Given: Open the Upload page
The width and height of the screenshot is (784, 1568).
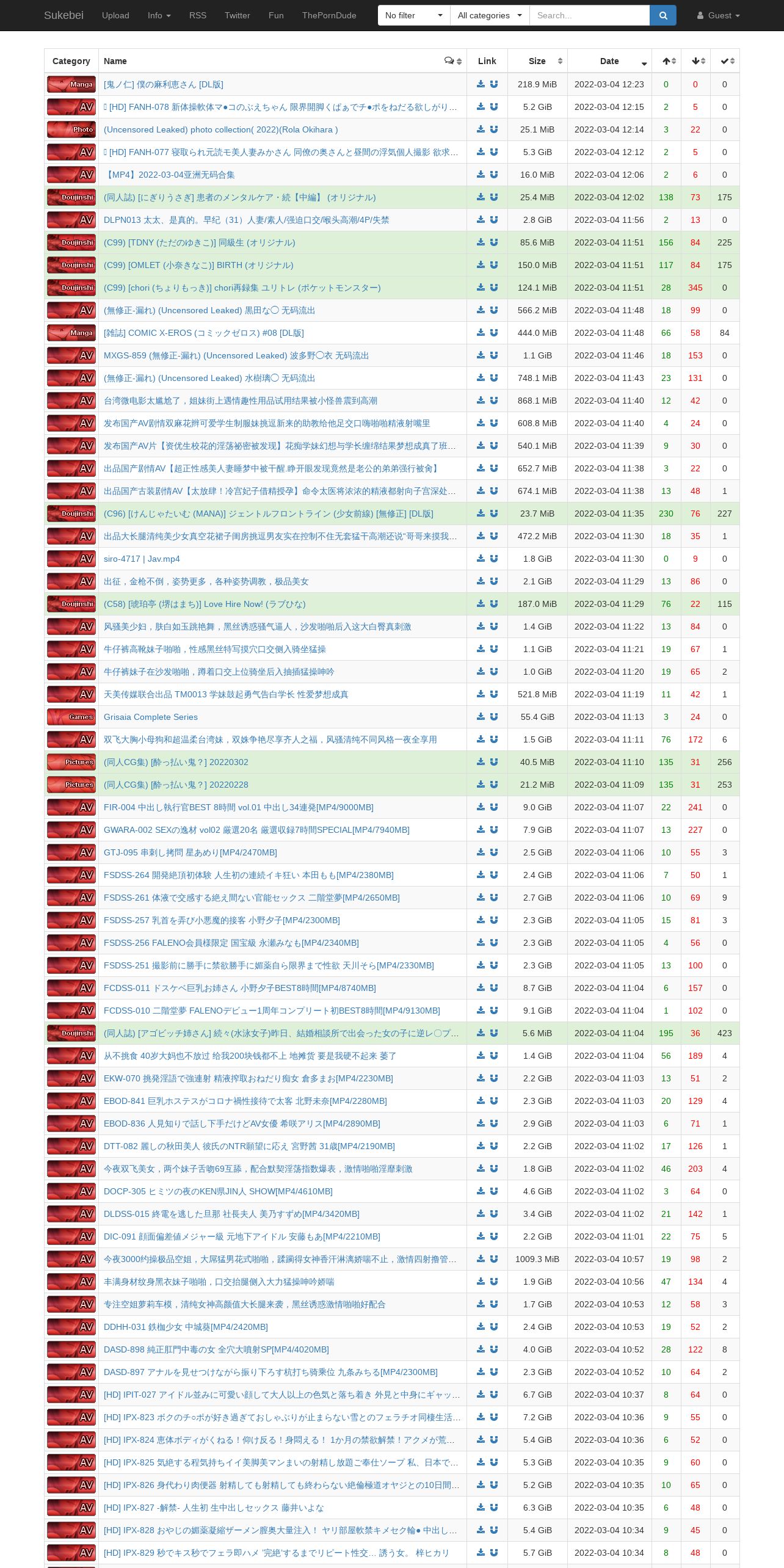Looking at the screenshot, I should [x=115, y=15].
